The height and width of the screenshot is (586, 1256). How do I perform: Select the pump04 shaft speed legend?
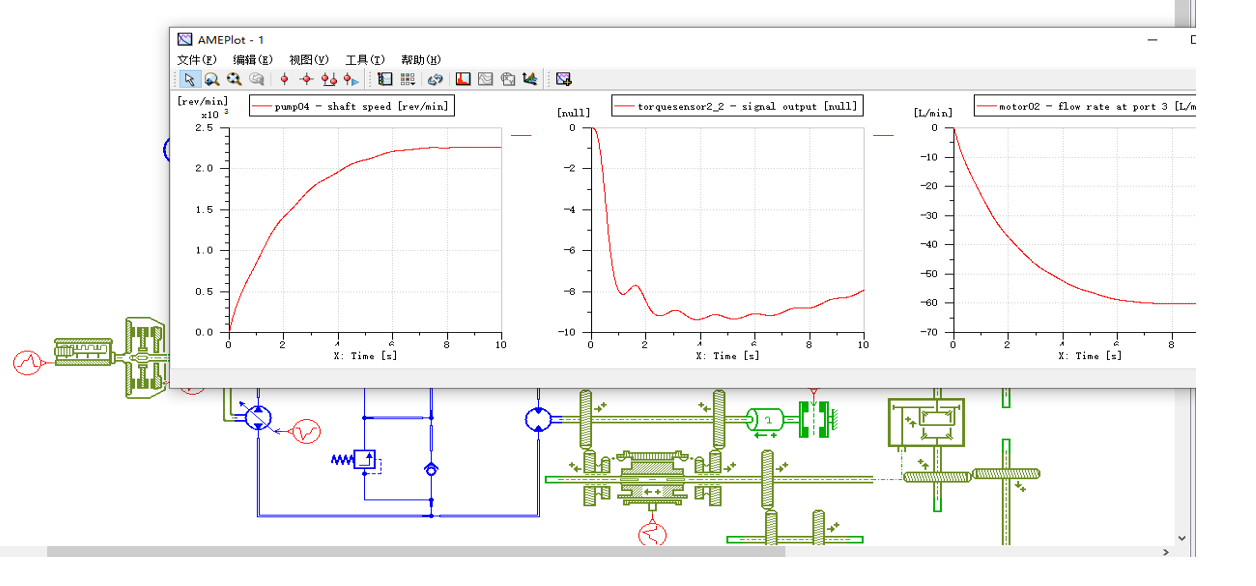(351, 106)
